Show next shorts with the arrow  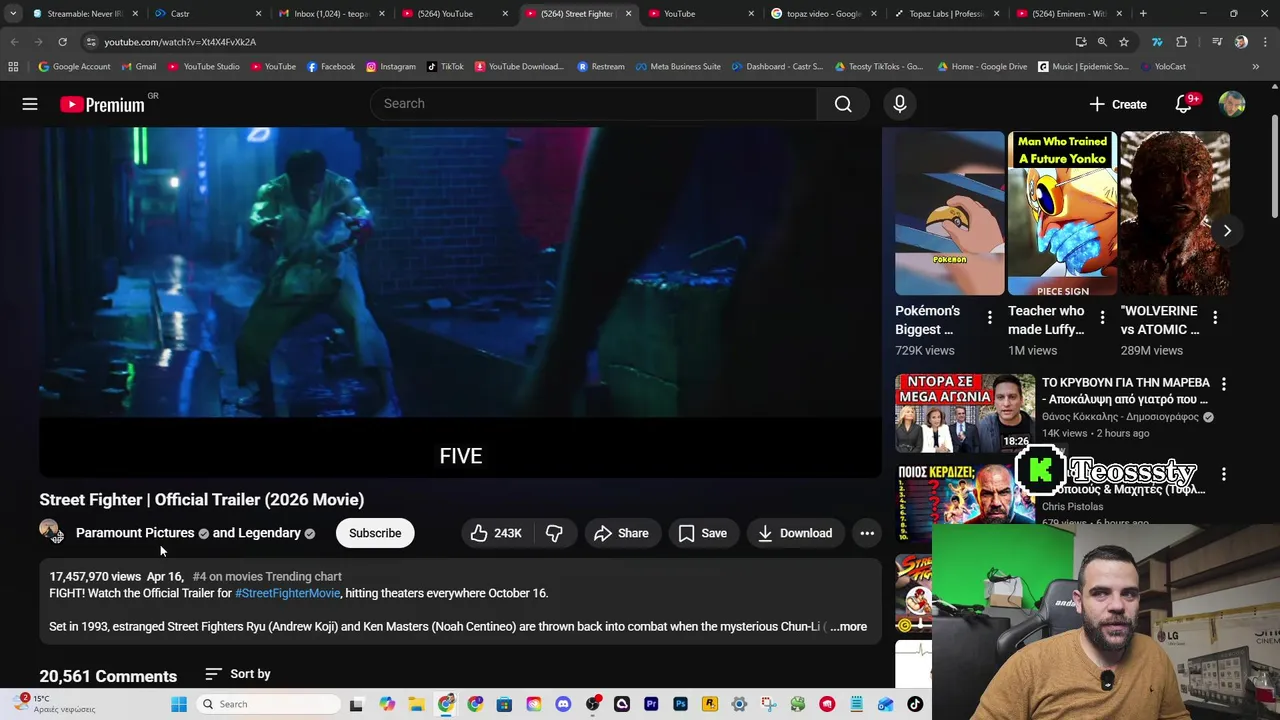pos(1227,230)
